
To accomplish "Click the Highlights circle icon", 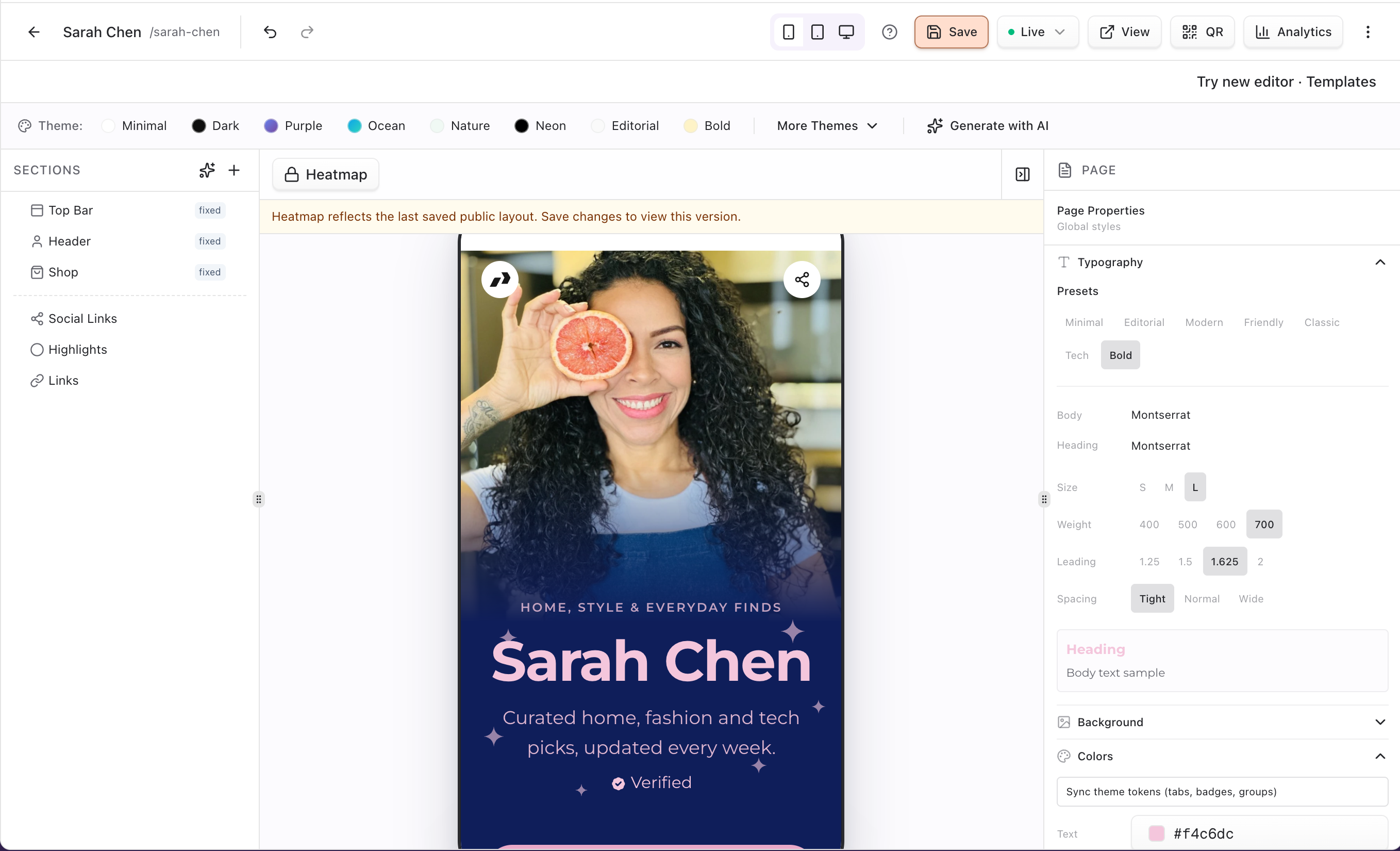I will pos(37,350).
